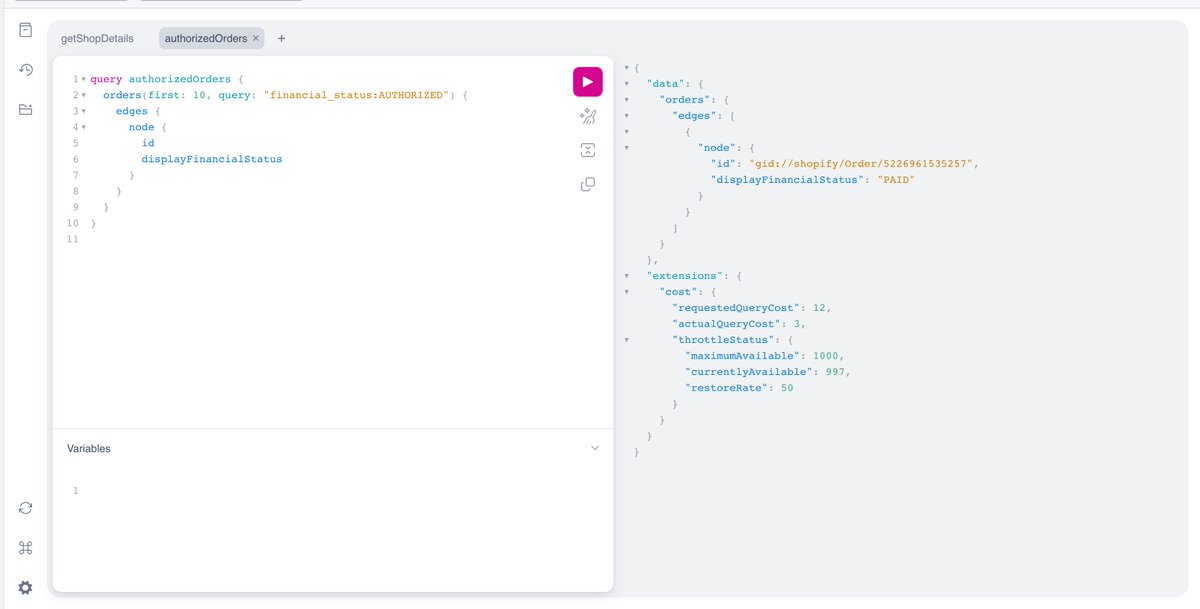Image resolution: width=1200 pixels, height=609 pixels.
Task: Click the maximumAvailable value 1000
Action: (826, 356)
